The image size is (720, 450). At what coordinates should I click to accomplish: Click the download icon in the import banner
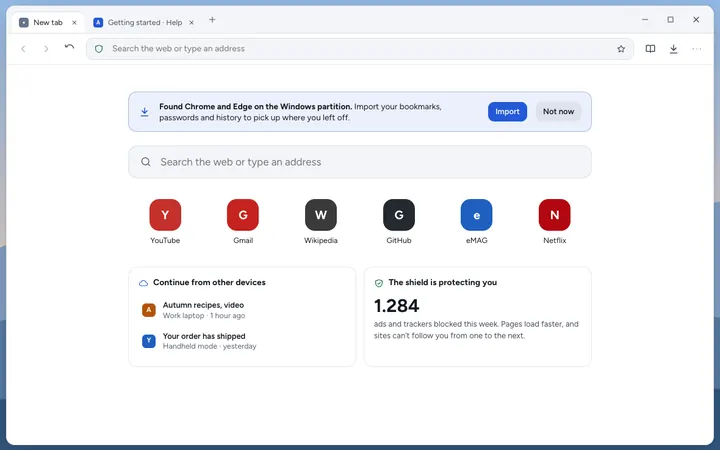[145, 112]
